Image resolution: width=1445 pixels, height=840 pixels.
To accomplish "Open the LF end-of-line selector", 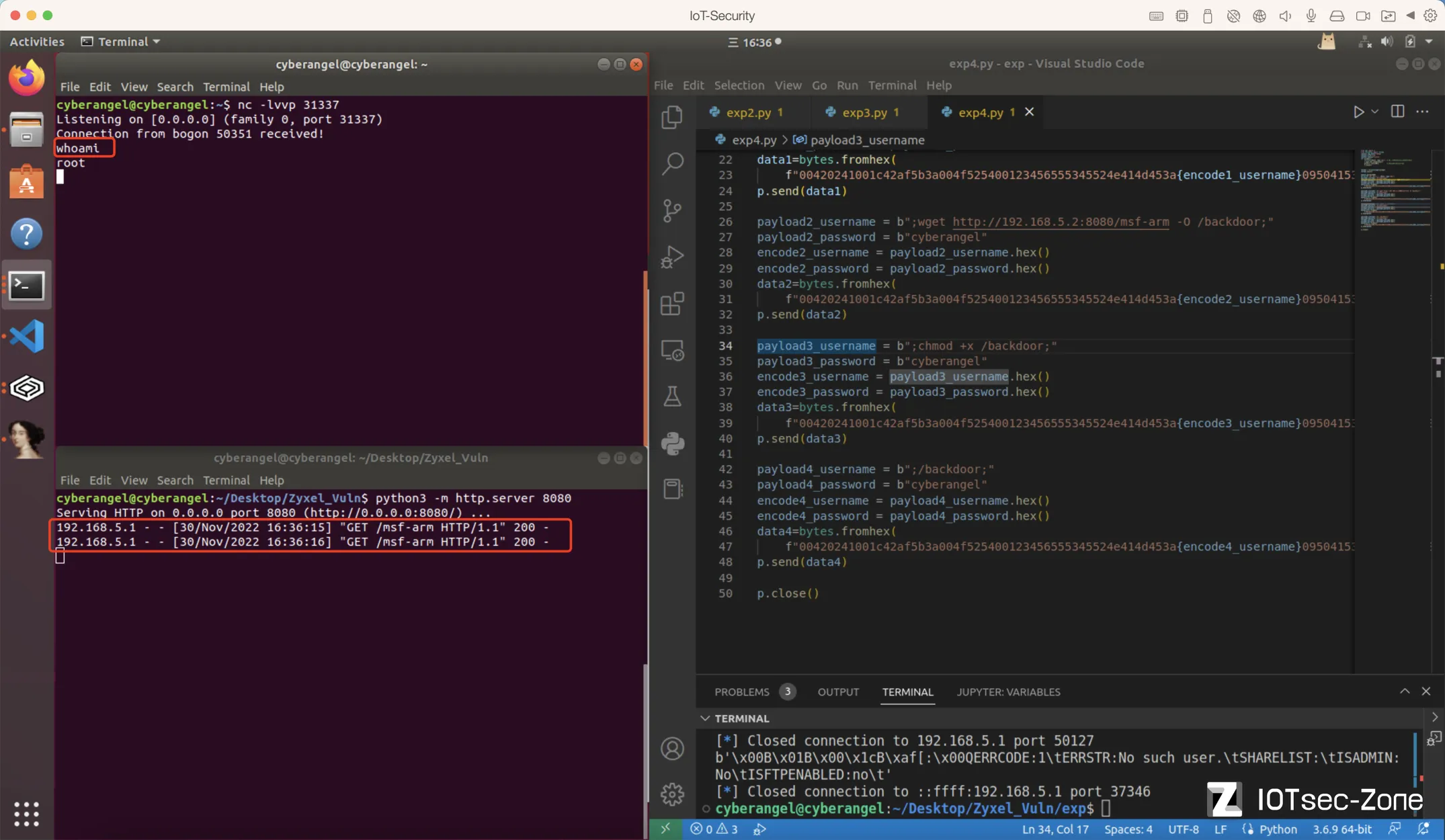I will click(x=1221, y=829).
